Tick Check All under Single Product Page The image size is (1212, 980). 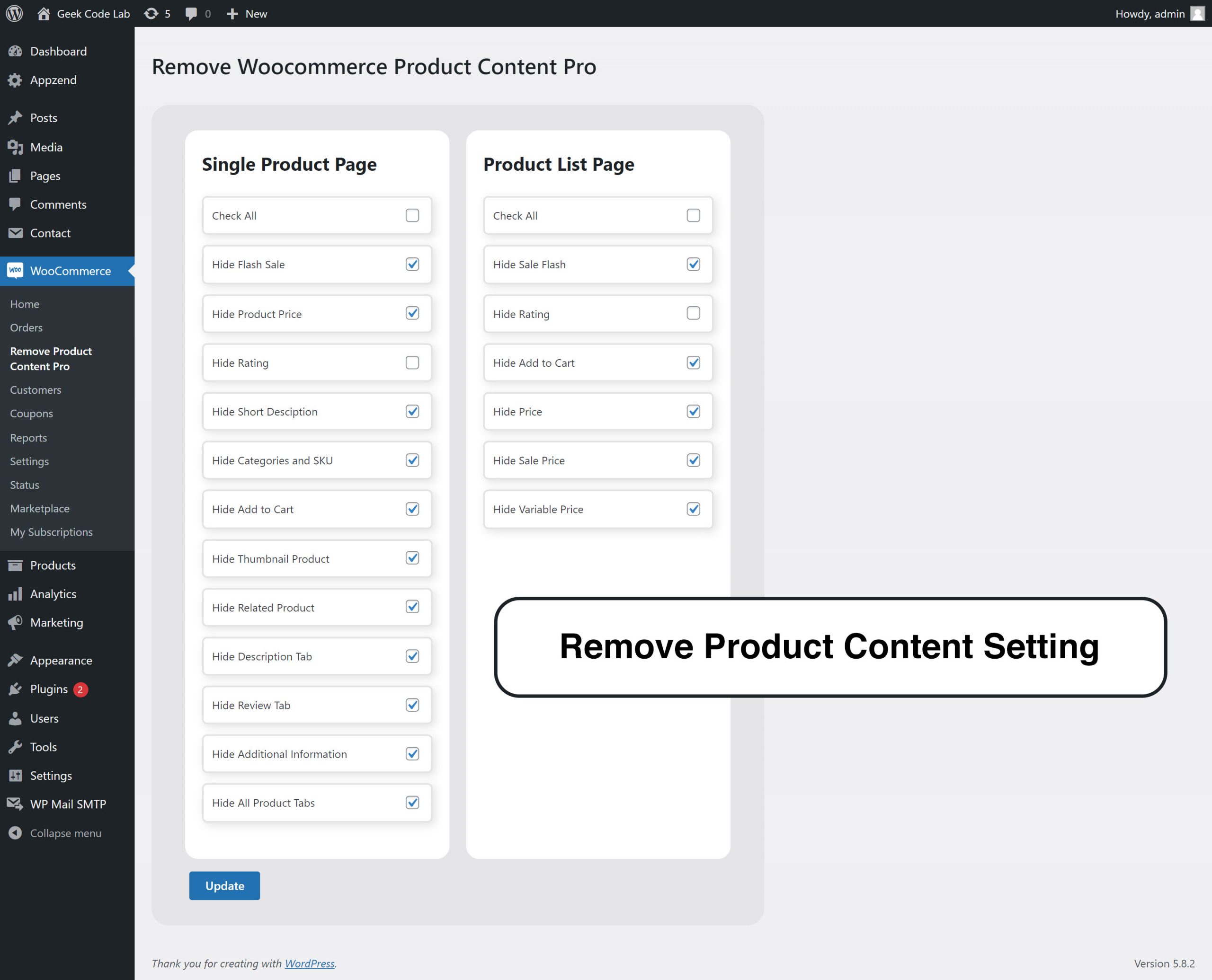pyautogui.click(x=412, y=216)
